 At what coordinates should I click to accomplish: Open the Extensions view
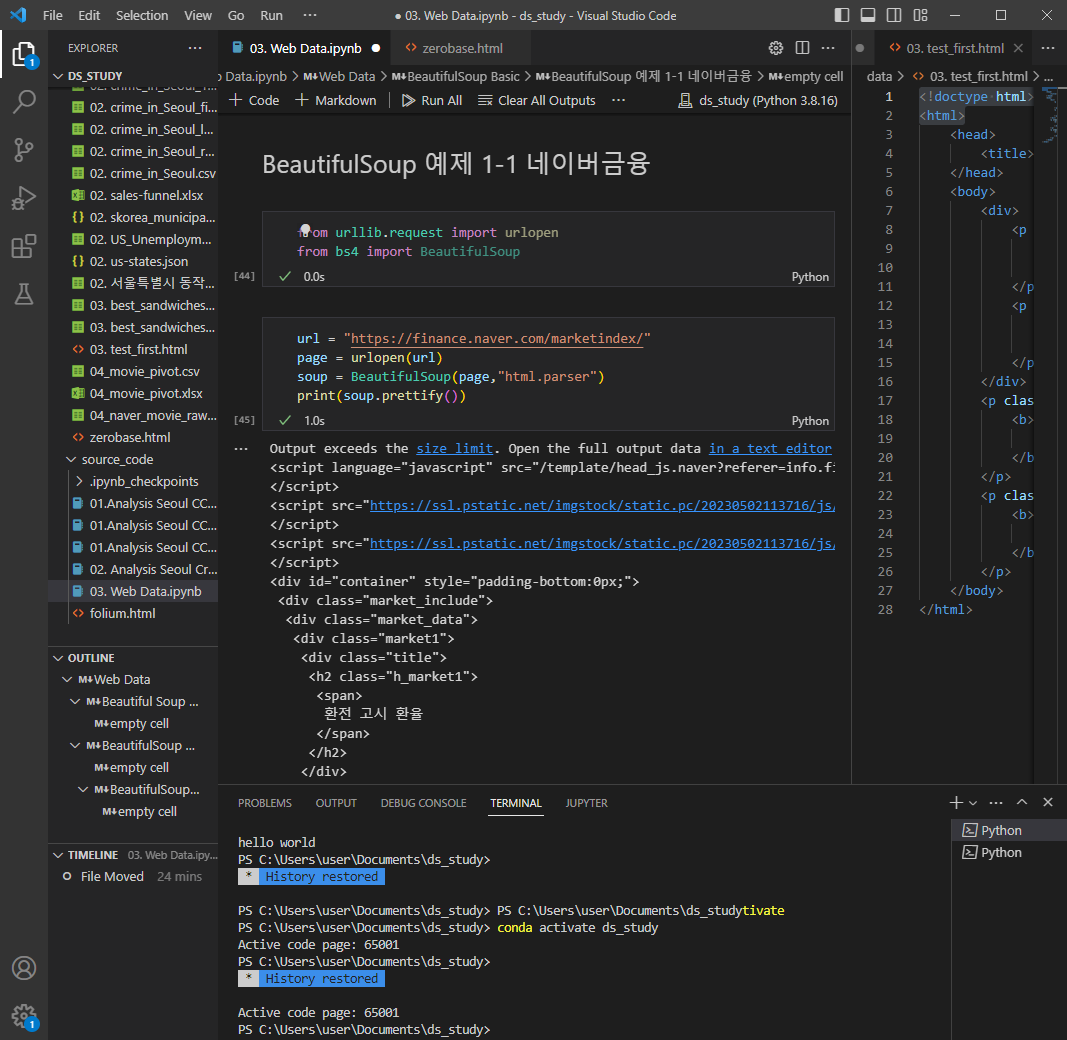click(24, 246)
